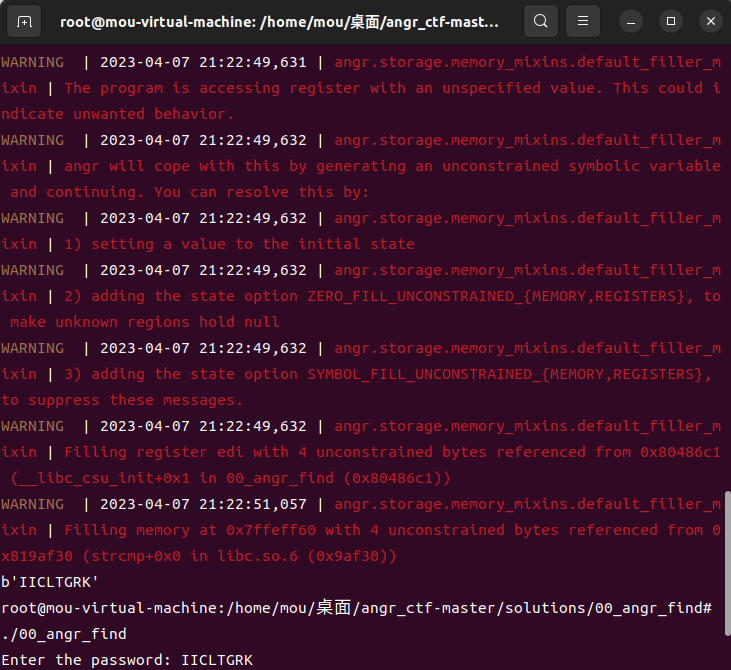Click the typed password IICLTGRK
731x670 pixels.
(x=216, y=660)
